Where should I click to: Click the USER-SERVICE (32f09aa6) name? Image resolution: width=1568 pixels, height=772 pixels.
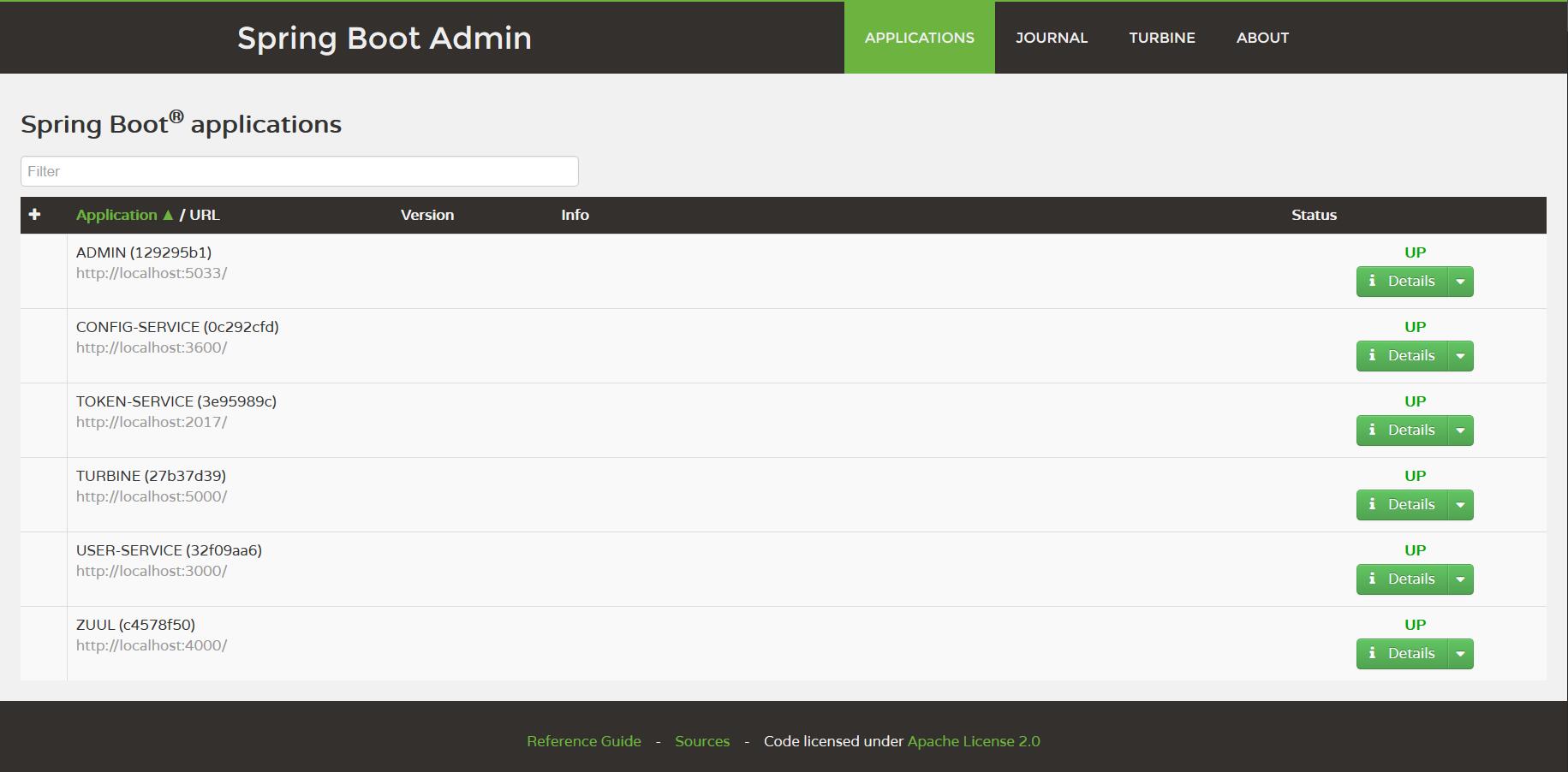pyautogui.click(x=169, y=550)
